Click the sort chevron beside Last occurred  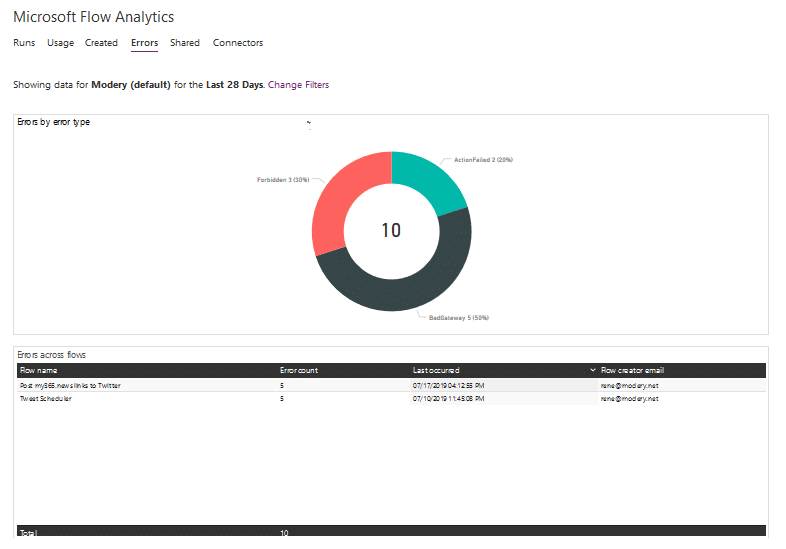click(x=593, y=370)
